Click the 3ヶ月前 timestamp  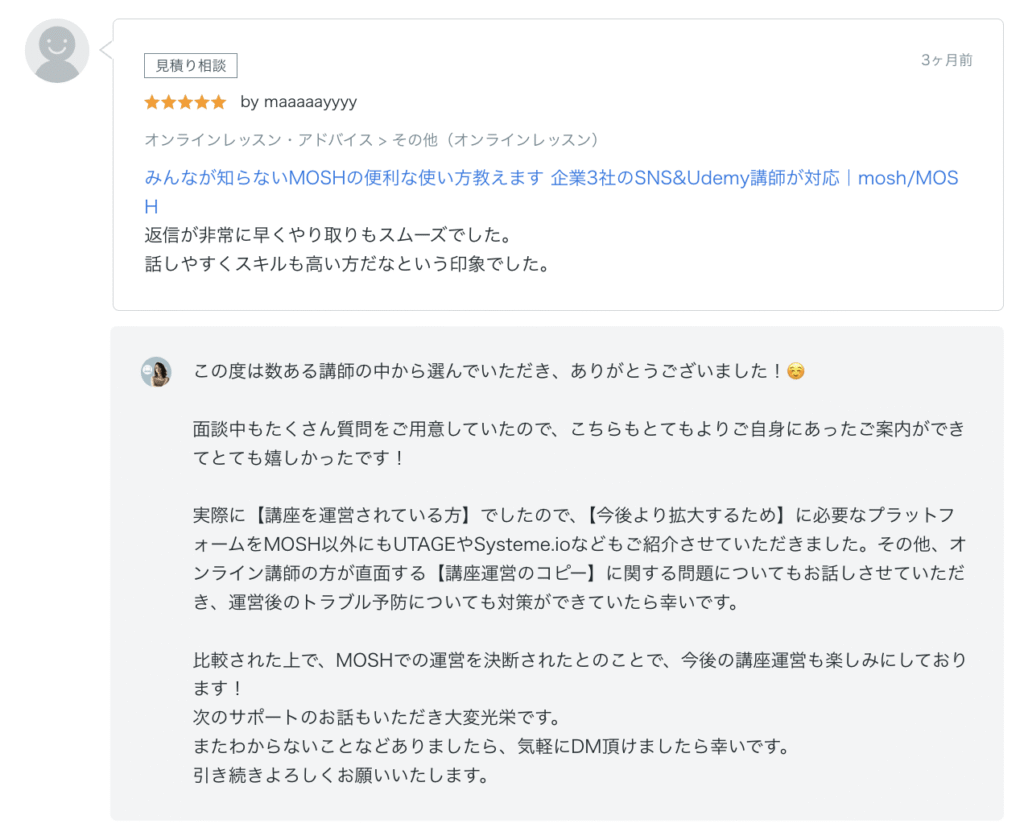tap(946, 60)
